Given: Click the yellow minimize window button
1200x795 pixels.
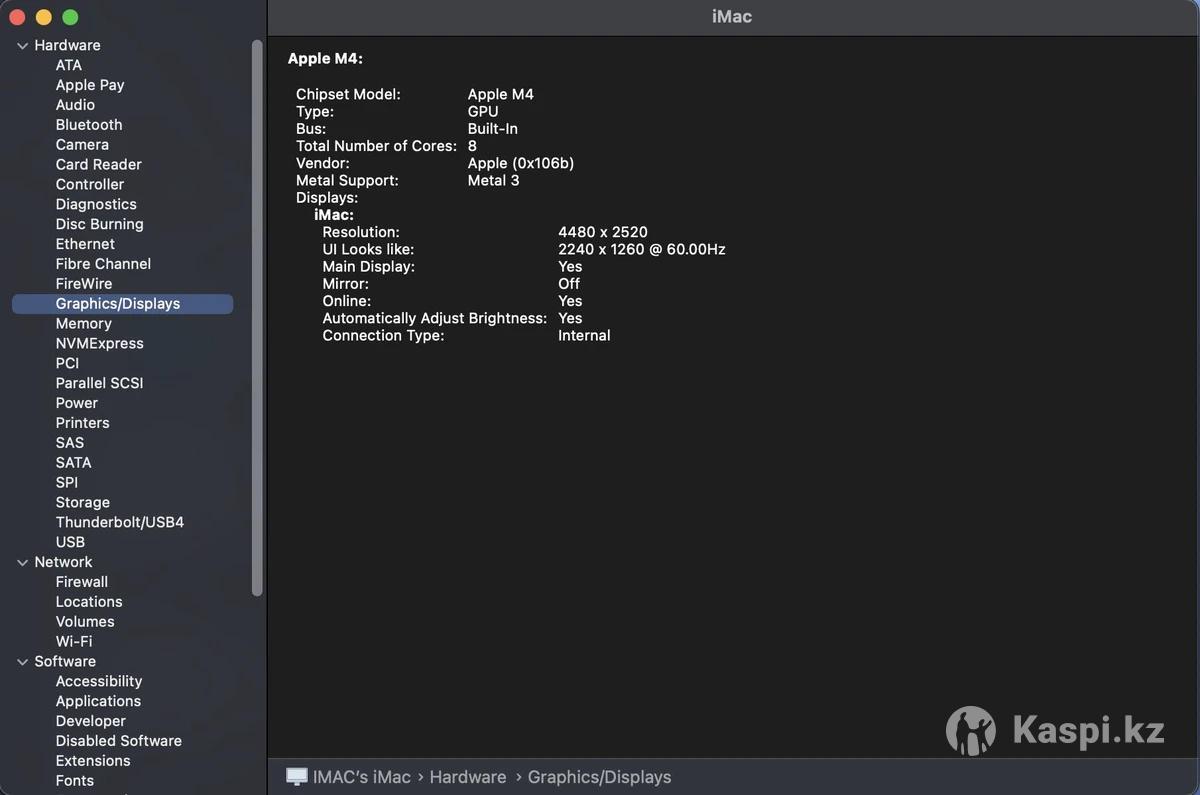Looking at the screenshot, I should tap(43, 17).
